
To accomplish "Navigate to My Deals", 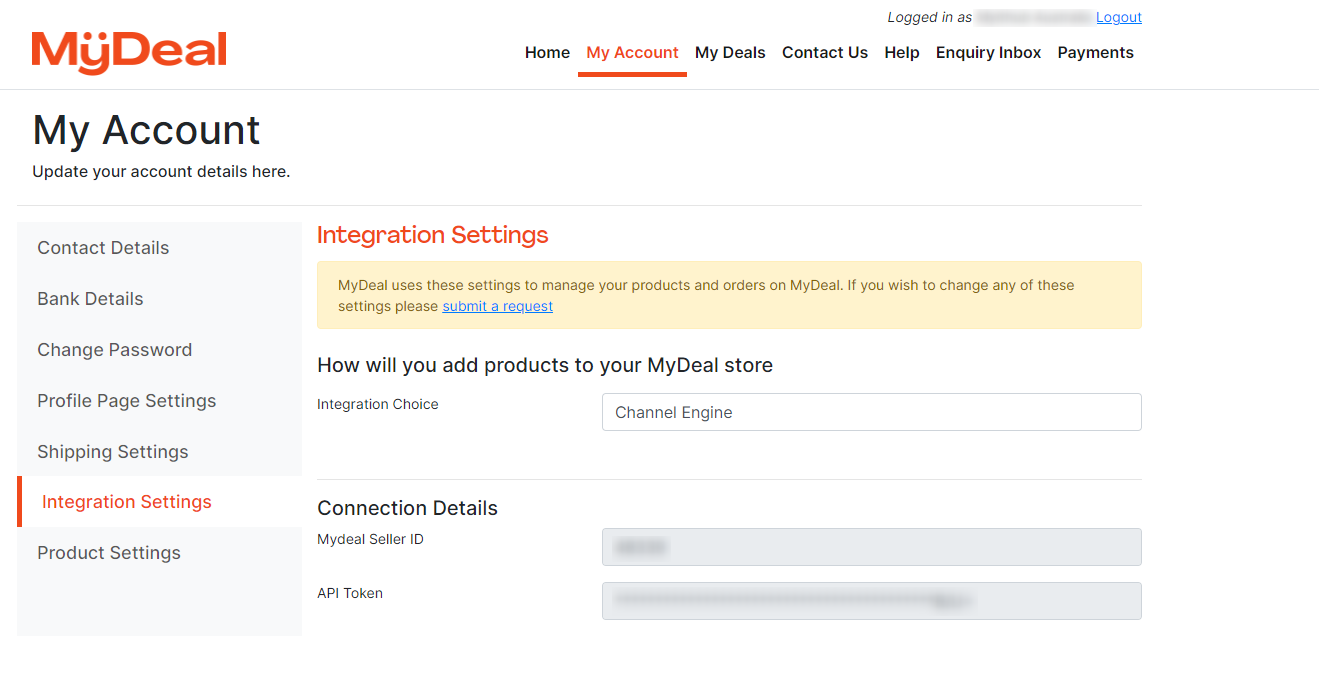I will click(x=730, y=53).
